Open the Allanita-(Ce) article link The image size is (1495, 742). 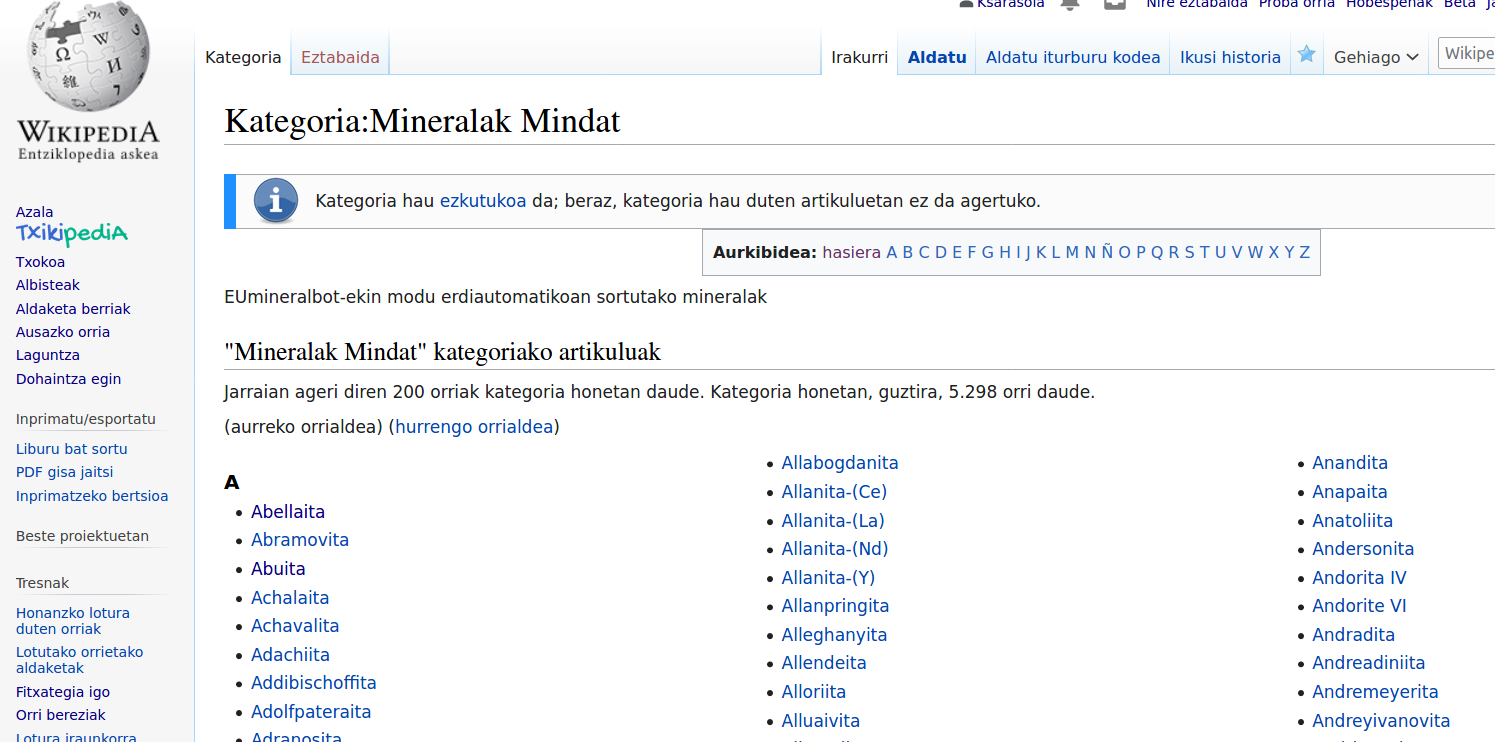(x=834, y=492)
